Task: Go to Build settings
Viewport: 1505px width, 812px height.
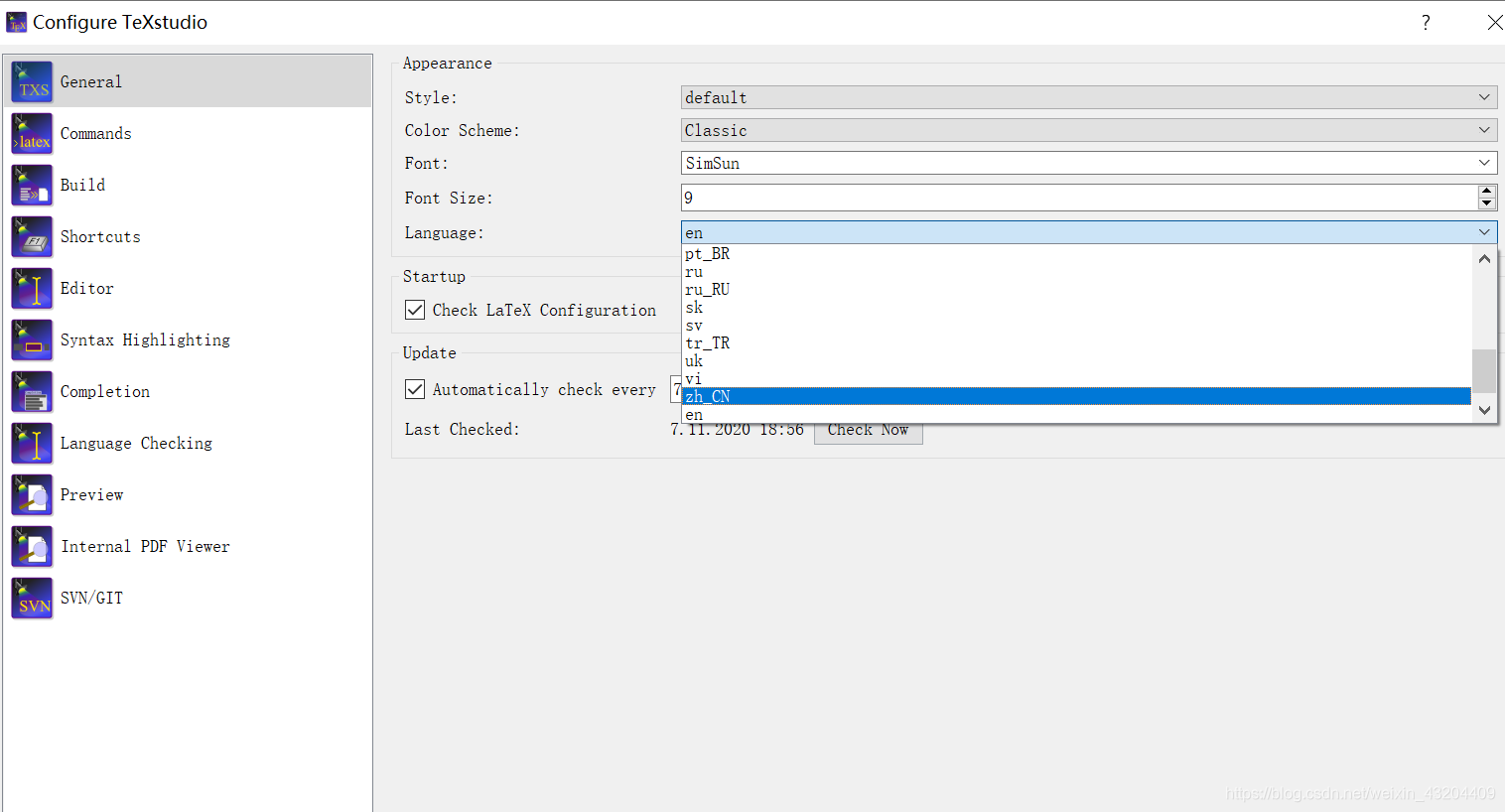Action: click(x=188, y=185)
